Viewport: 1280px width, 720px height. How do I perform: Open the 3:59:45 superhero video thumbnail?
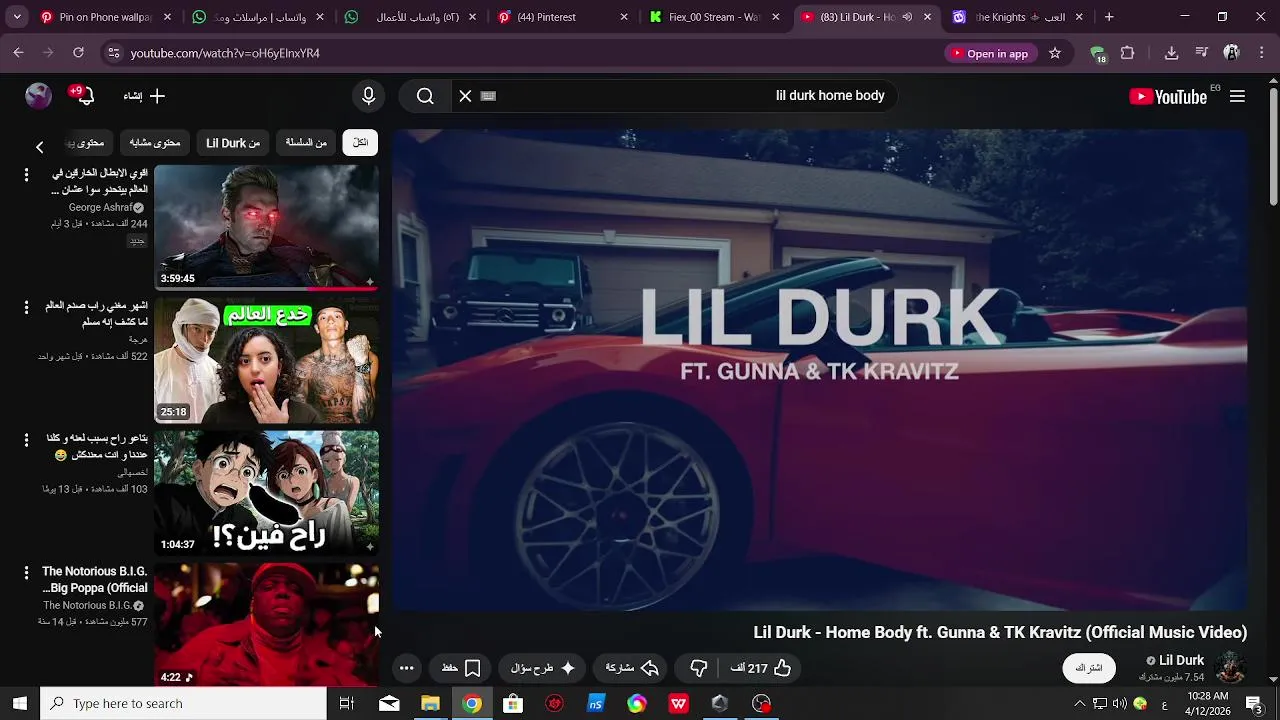tap(266, 227)
